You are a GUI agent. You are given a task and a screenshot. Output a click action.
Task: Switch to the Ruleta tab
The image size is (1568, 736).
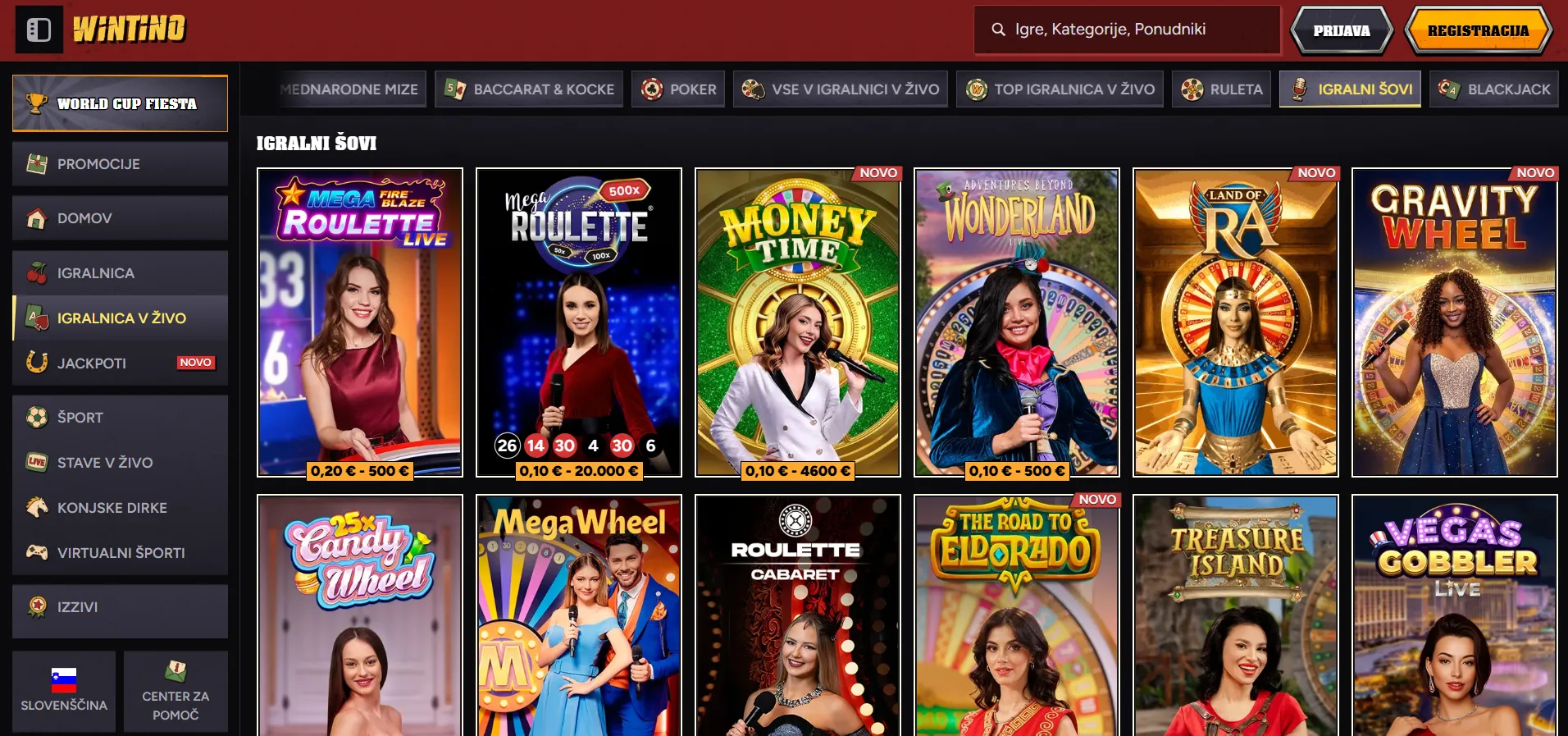1222,89
